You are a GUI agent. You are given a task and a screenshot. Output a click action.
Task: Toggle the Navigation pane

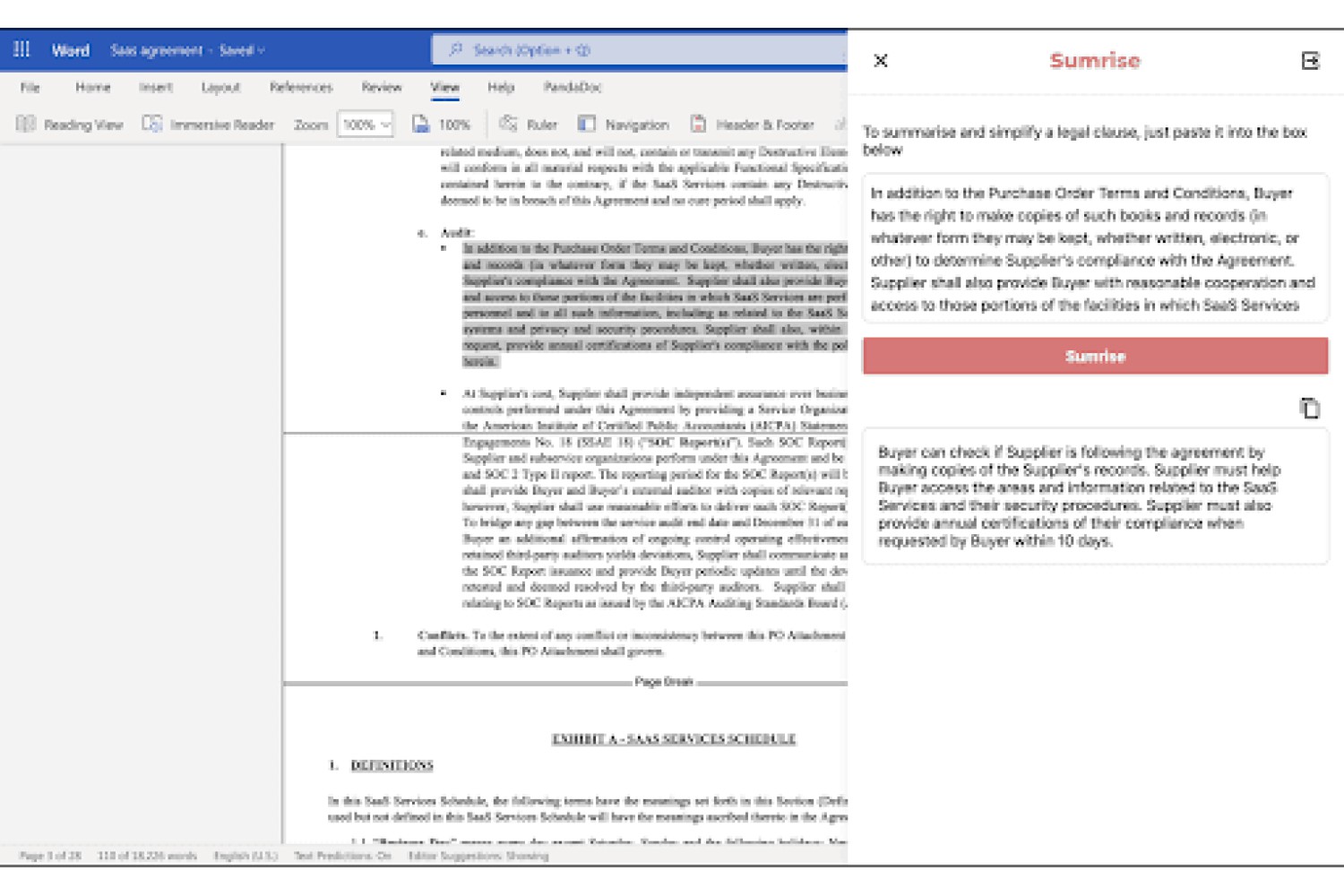624,124
